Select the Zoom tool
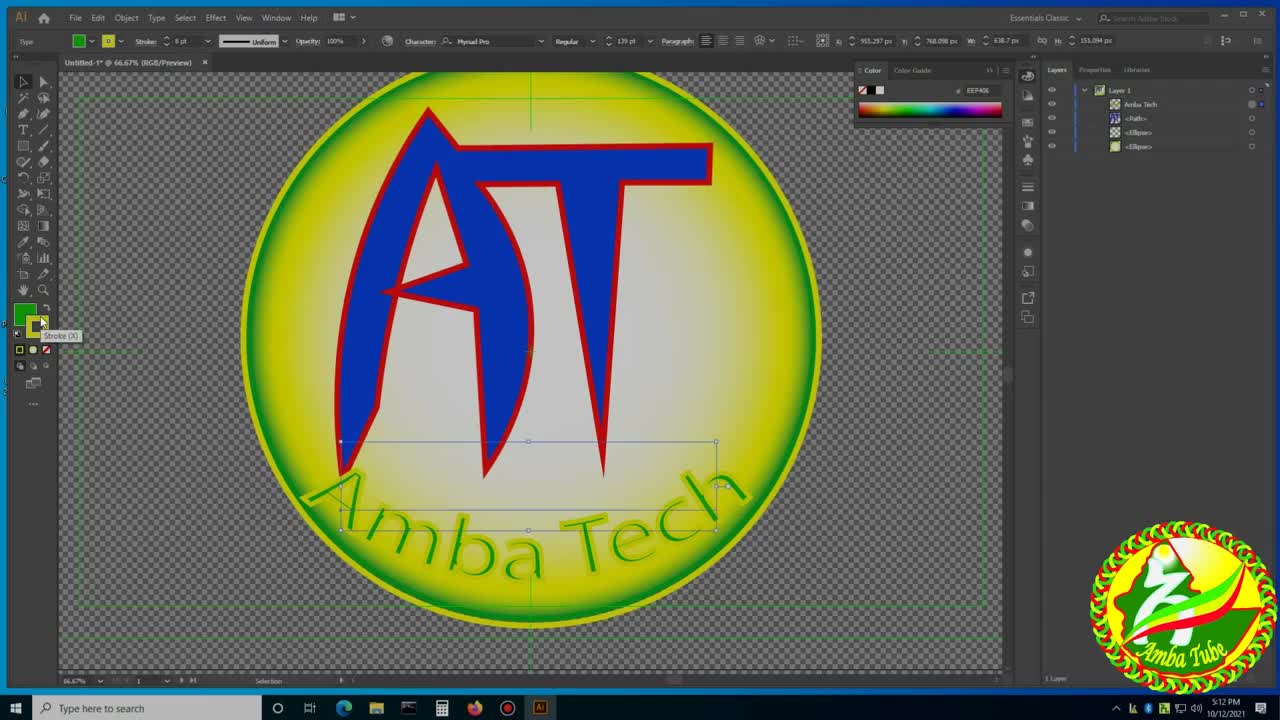The height and width of the screenshot is (720, 1280). click(x=43, y=290)
